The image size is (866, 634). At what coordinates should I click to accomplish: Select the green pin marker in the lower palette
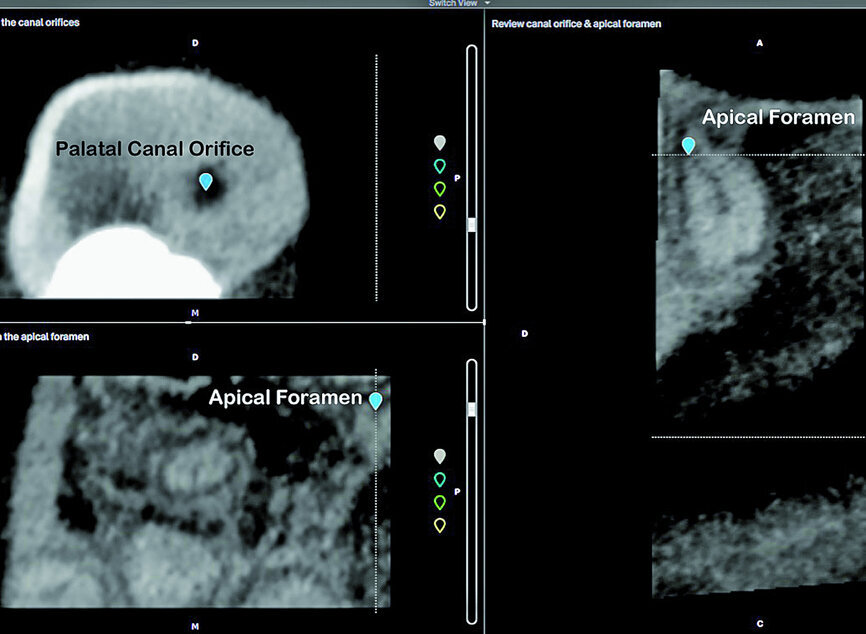tap(438, 501)
